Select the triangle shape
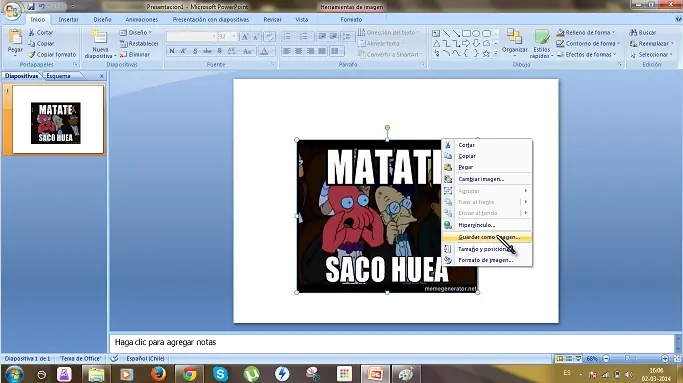The image size is (683, 383). coord(436,43)
